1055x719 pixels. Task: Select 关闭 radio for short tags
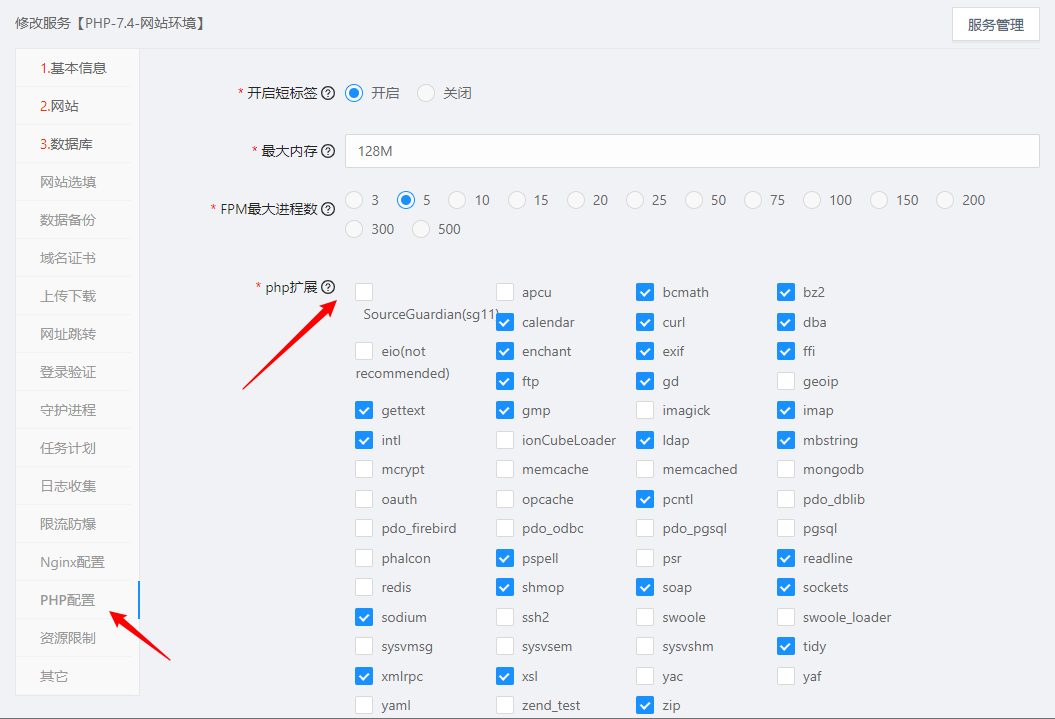[427, 93]
